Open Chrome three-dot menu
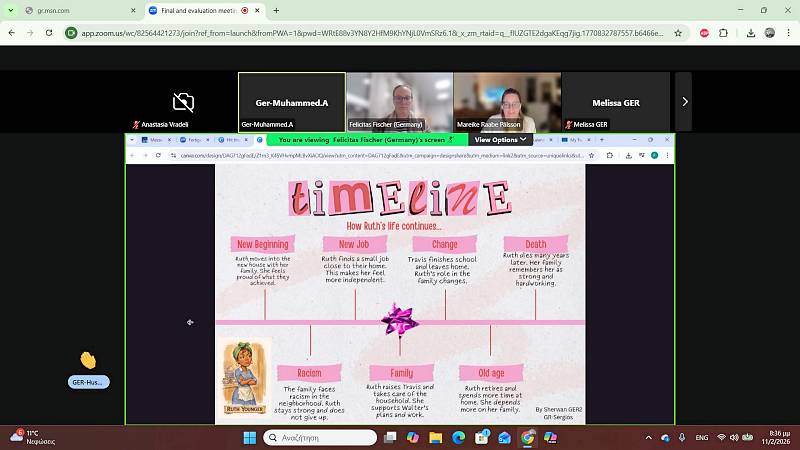 click(786, 32)
